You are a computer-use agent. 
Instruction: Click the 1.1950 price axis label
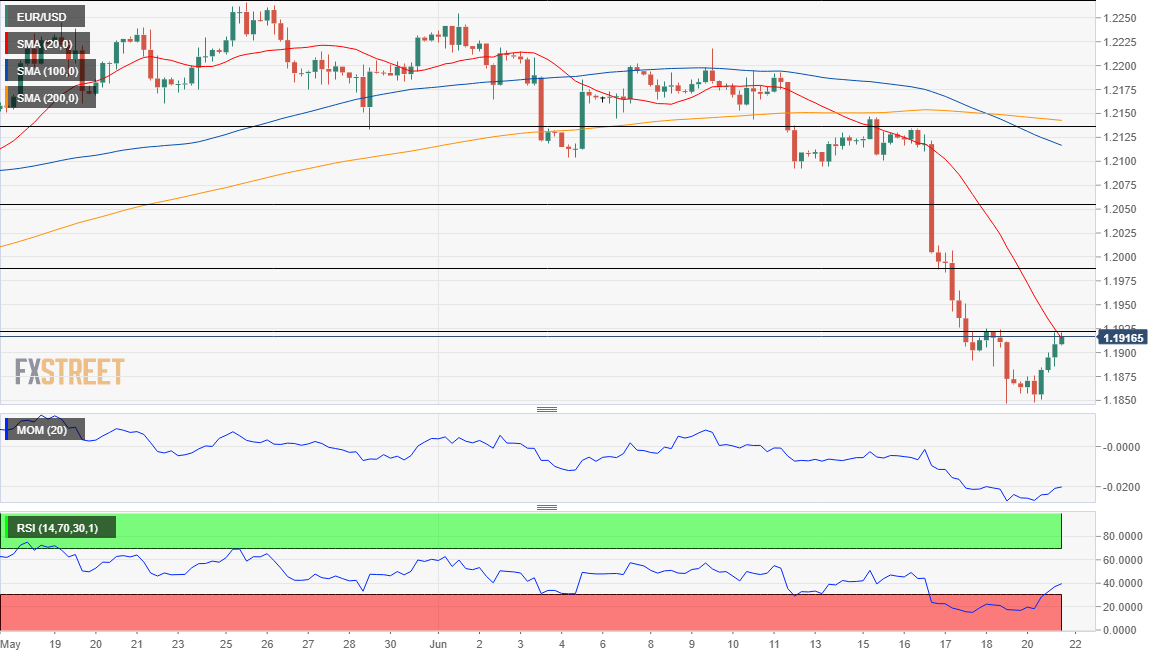coord(1119,305)
